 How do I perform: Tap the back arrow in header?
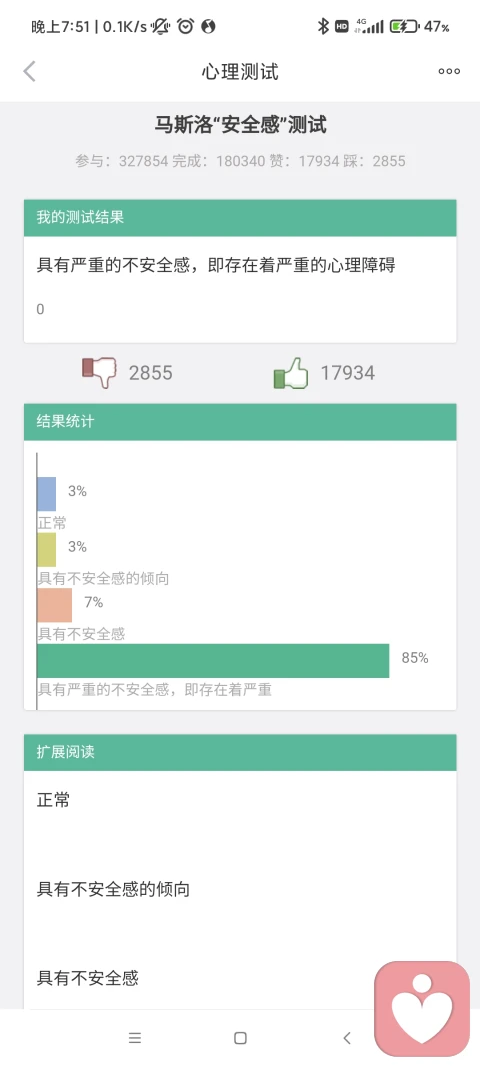pos(29,71)
